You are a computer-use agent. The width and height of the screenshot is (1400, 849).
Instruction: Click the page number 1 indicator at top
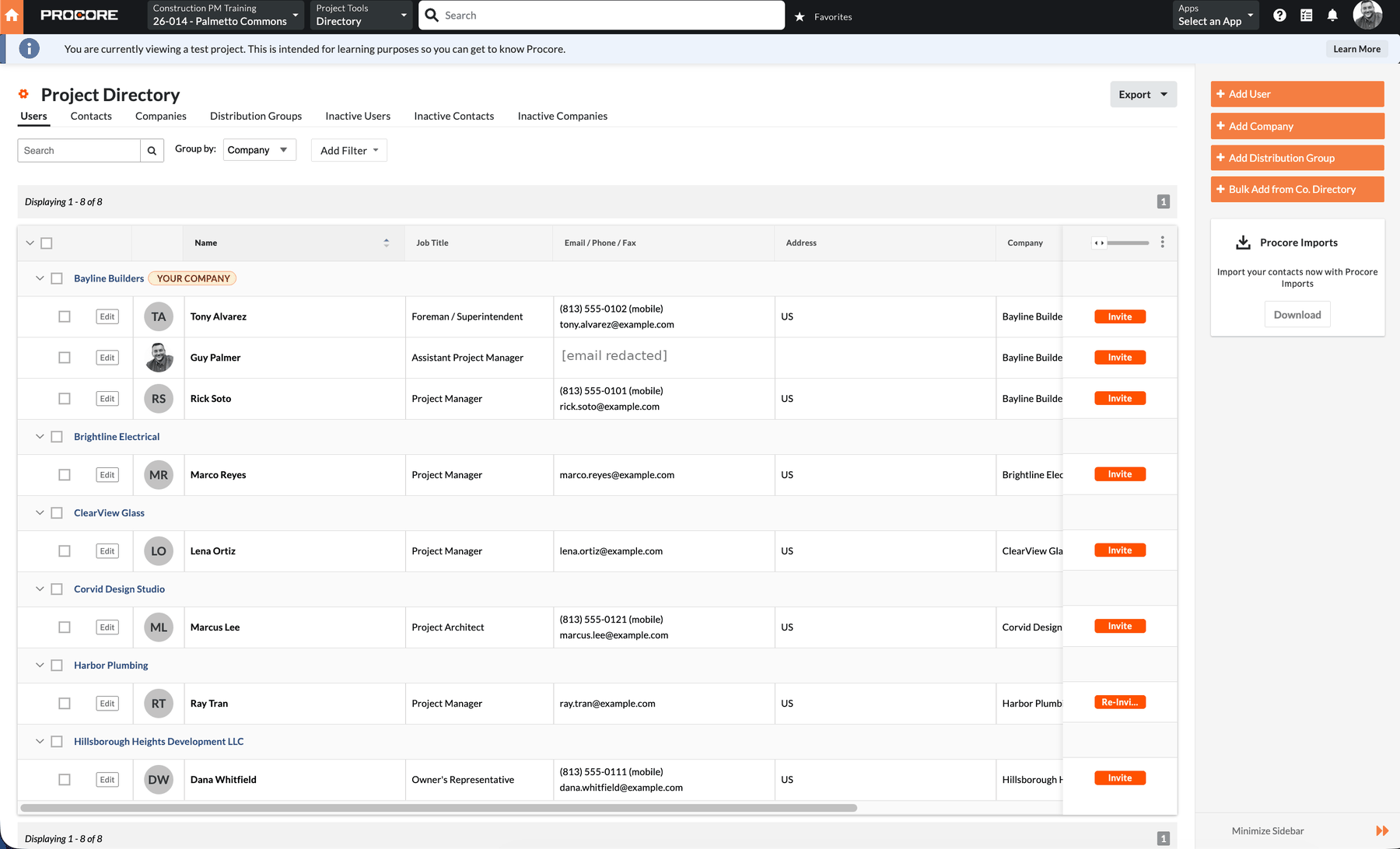pos(1163,202)
